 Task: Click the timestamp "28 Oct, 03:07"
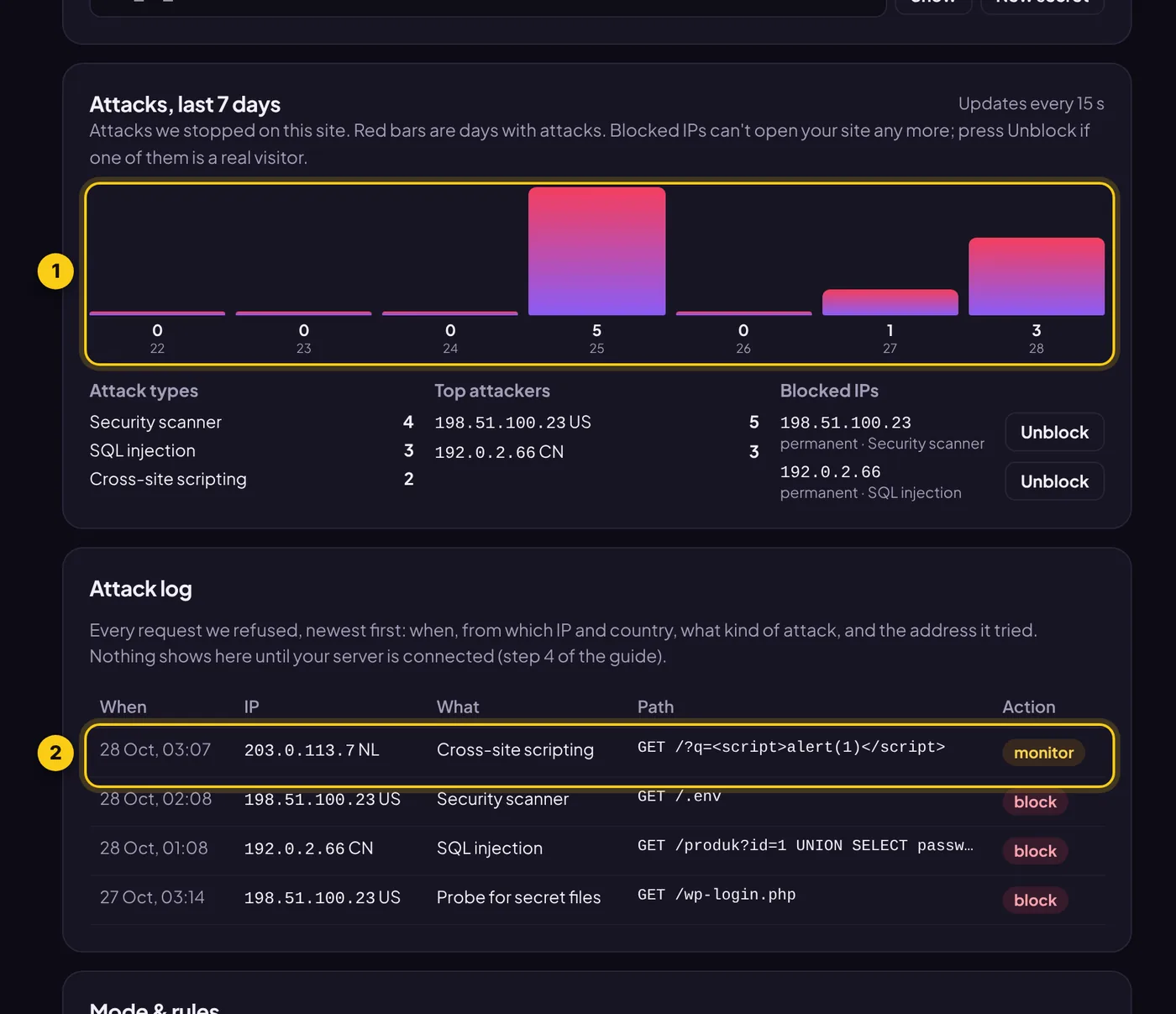(x=155, y=749)
